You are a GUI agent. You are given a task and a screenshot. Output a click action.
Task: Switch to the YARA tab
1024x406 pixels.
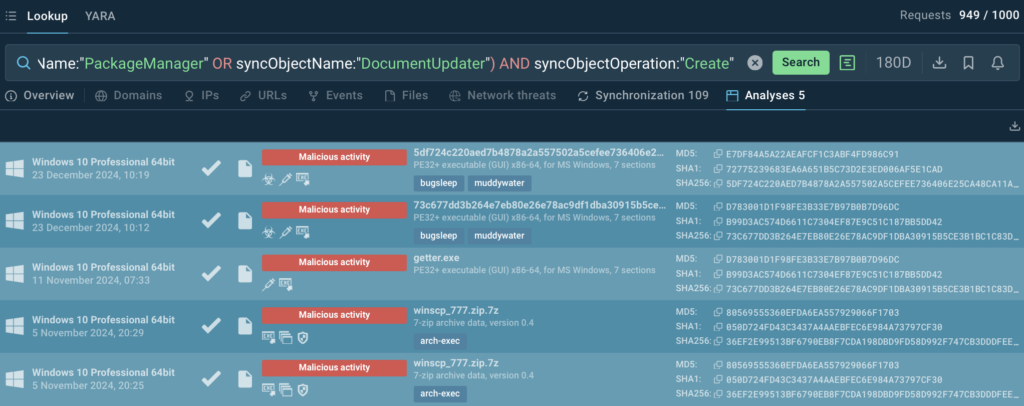[100, 16]
